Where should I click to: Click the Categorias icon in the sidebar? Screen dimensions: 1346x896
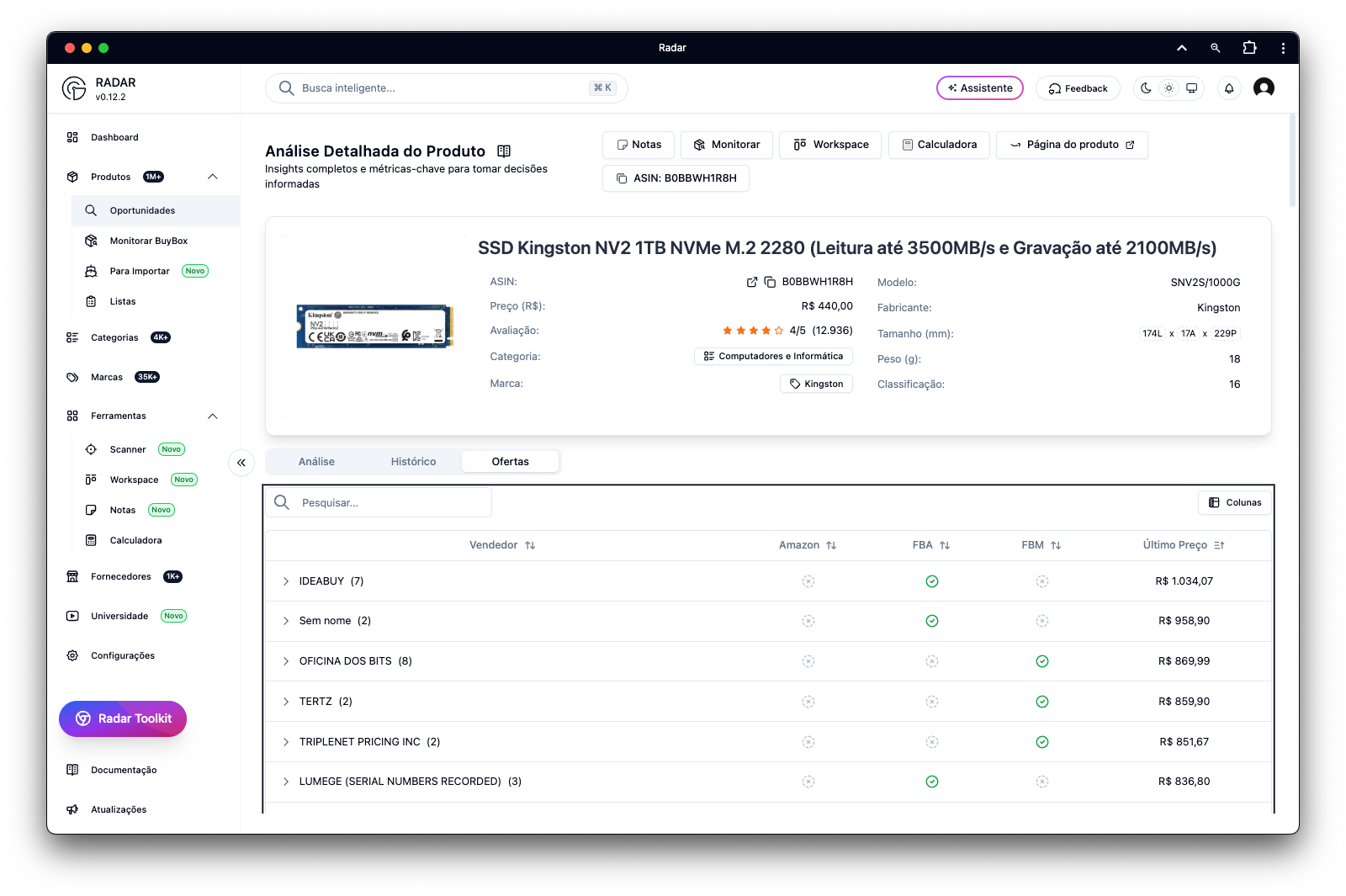72,337
